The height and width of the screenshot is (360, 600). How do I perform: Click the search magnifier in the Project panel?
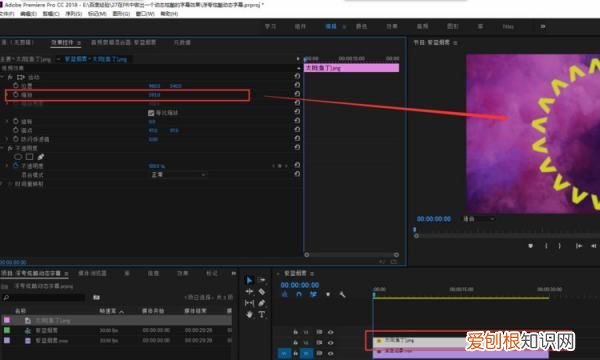(x=6, y=297)
